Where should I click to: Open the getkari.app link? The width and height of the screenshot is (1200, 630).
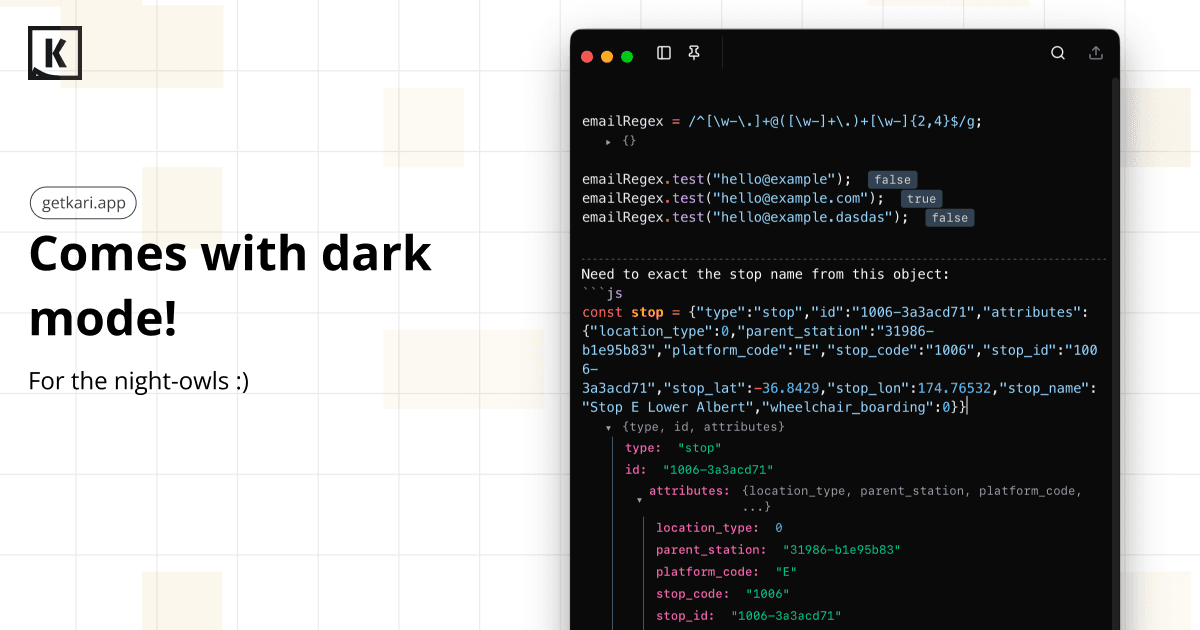point(83,203)
